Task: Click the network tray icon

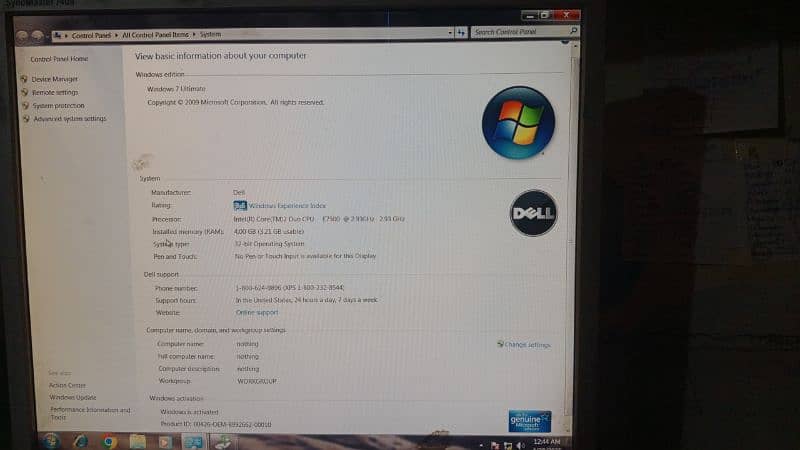Action: 508,445
